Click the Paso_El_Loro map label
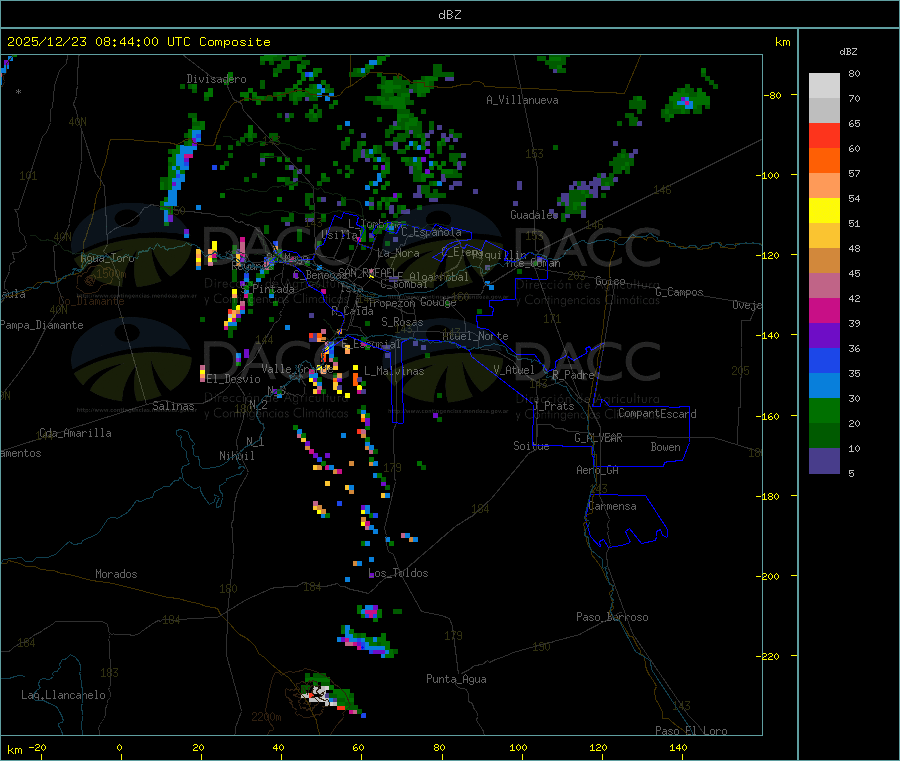 (692, 731)
